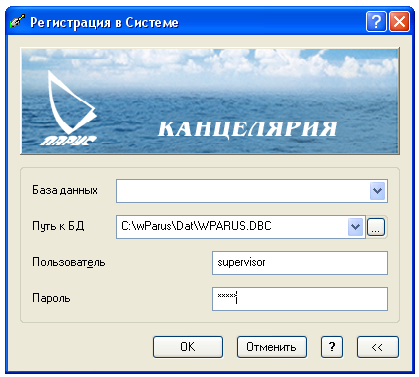Click the КАНЦЕЛЯРИЯ banner text

(247, 129)
